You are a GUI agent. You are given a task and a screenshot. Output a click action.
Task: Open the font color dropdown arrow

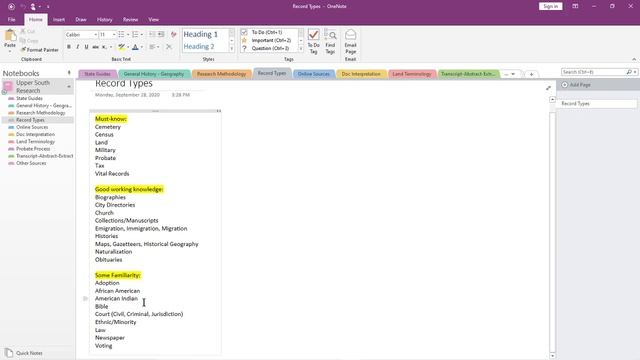click(x=142, y=47)
